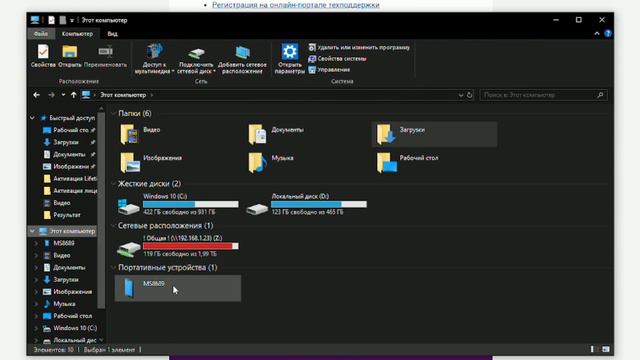Click the Локальный диск (D:) usage bar
Image resolution: width=640 pixels, height=360 pixels.
[319, 204]
